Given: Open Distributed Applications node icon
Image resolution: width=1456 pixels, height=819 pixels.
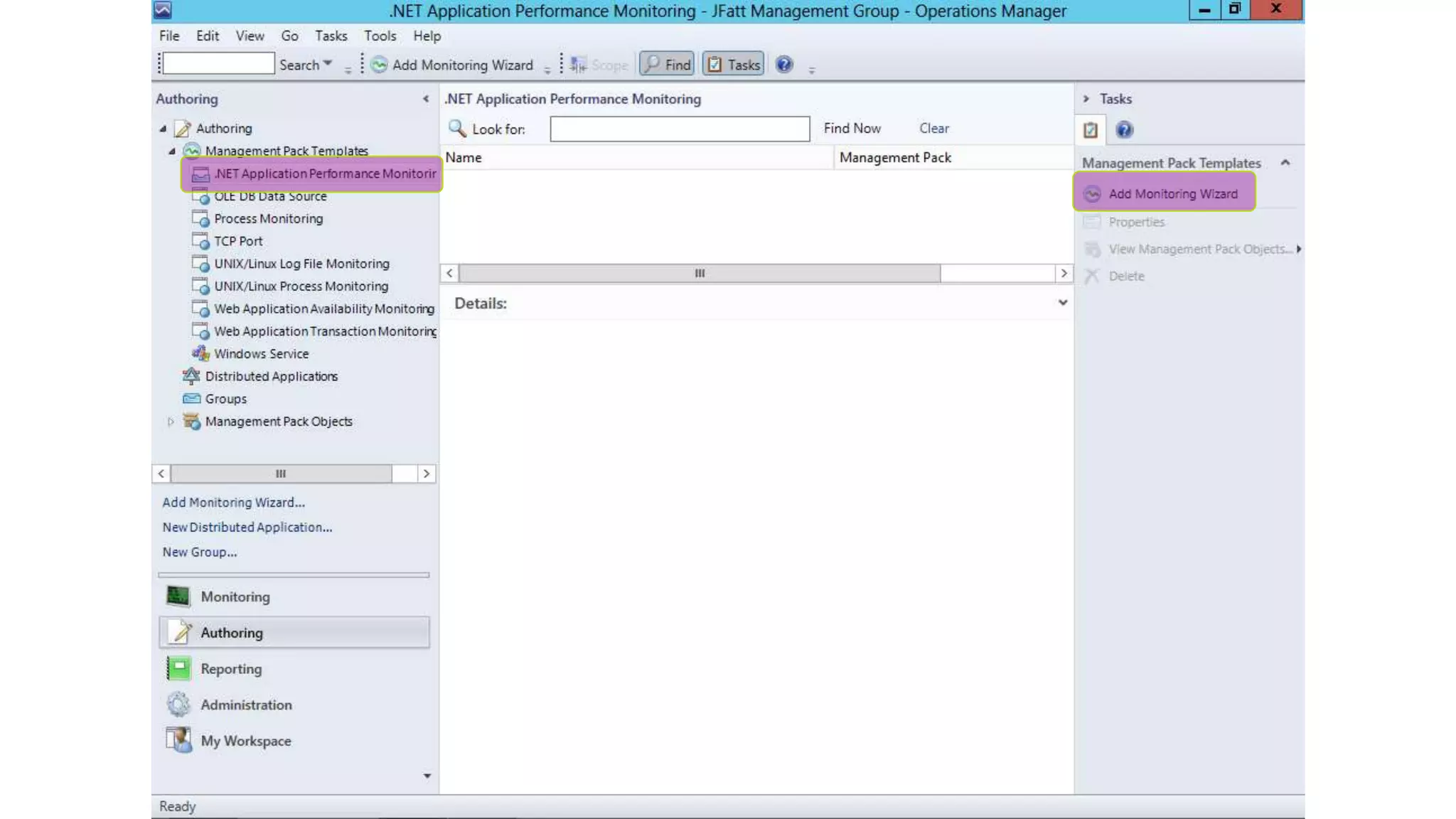Looking at the screenshot, I should point(191,376).
